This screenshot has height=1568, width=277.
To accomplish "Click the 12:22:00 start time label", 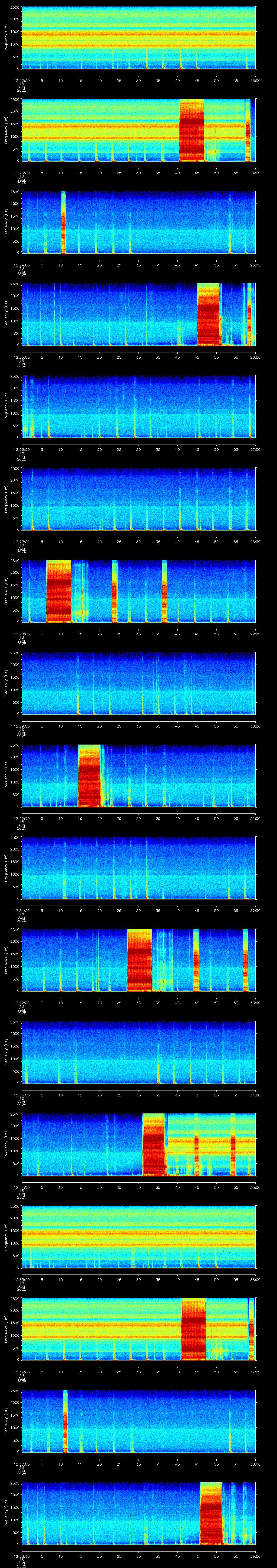I will [21, 80].
